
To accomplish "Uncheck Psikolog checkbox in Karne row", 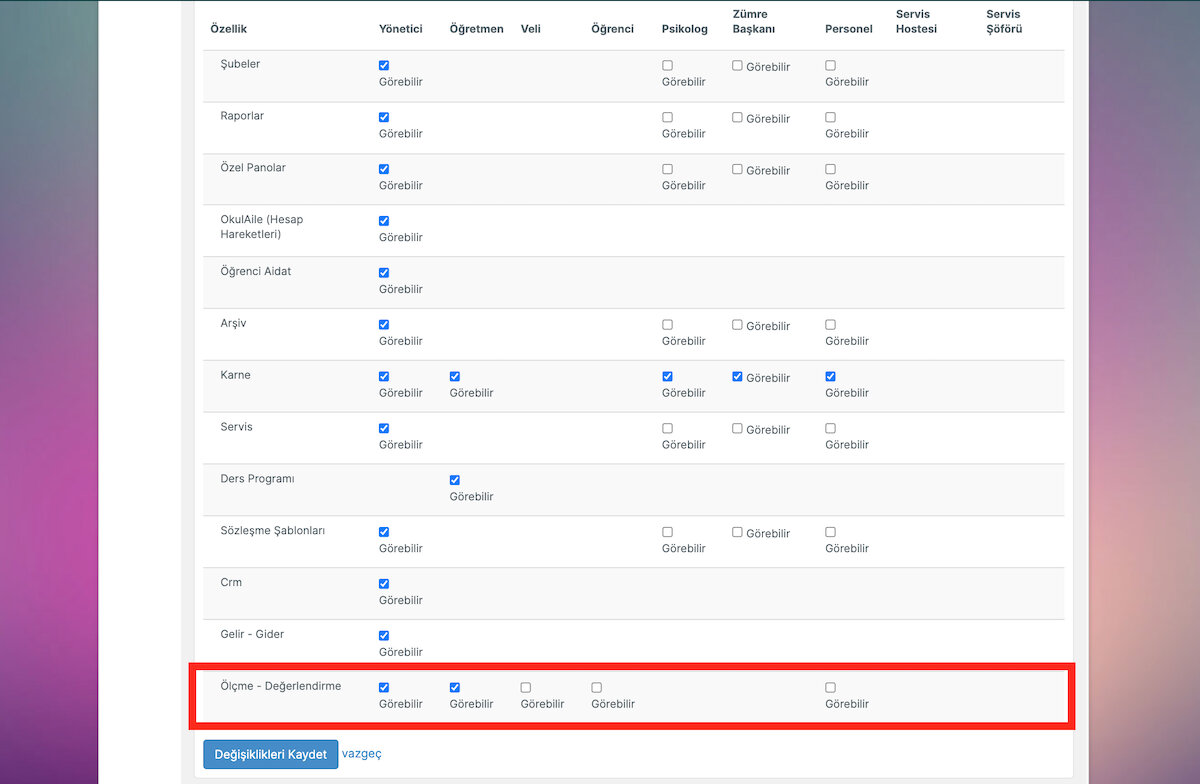I will (x=667, y=377).
